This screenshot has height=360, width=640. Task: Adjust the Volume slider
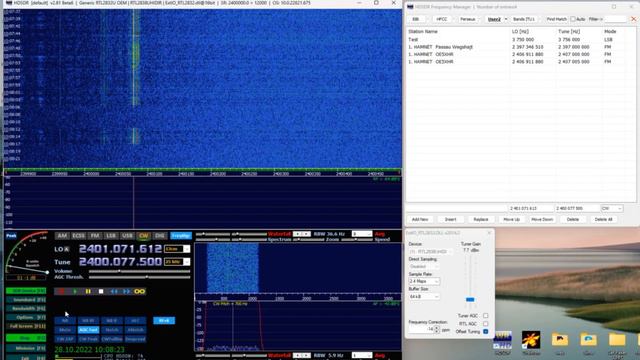140,271
